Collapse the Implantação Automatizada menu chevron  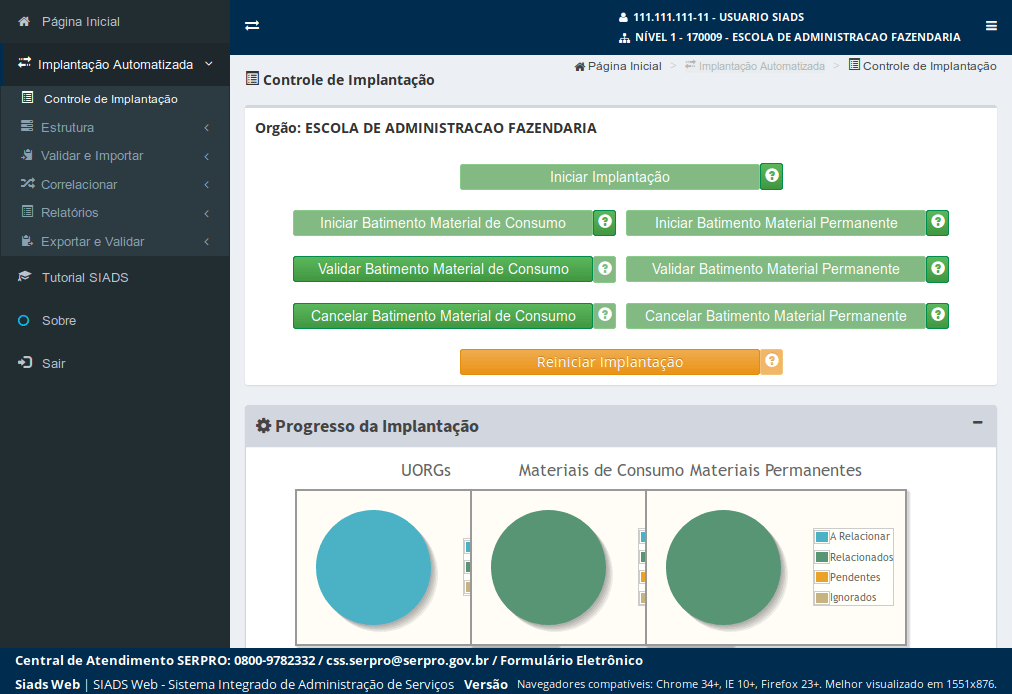[208, 64]
